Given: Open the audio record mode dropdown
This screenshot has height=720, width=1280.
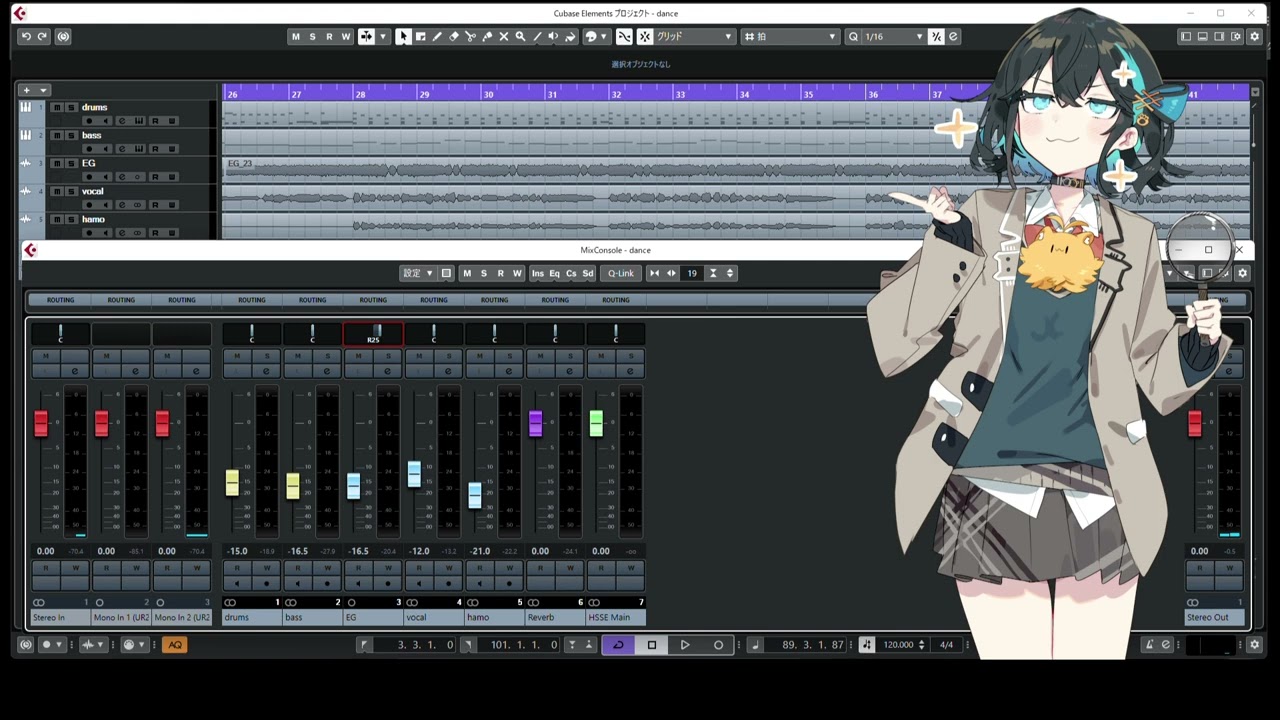Looking at the screenshot, I should click(x=92, y=645).
